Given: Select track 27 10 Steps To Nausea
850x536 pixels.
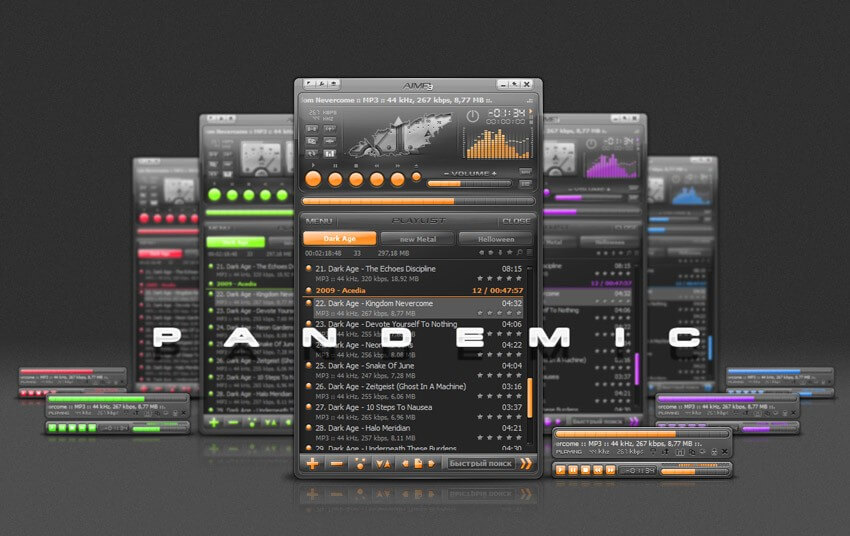Looking at the screenshot, I should (414, 412).
